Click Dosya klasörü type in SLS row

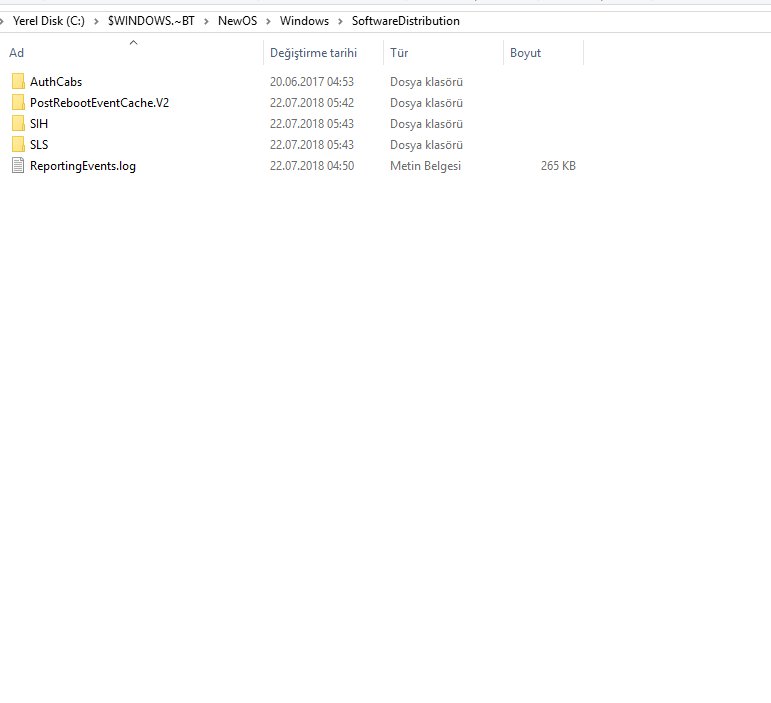pos(426,145)
